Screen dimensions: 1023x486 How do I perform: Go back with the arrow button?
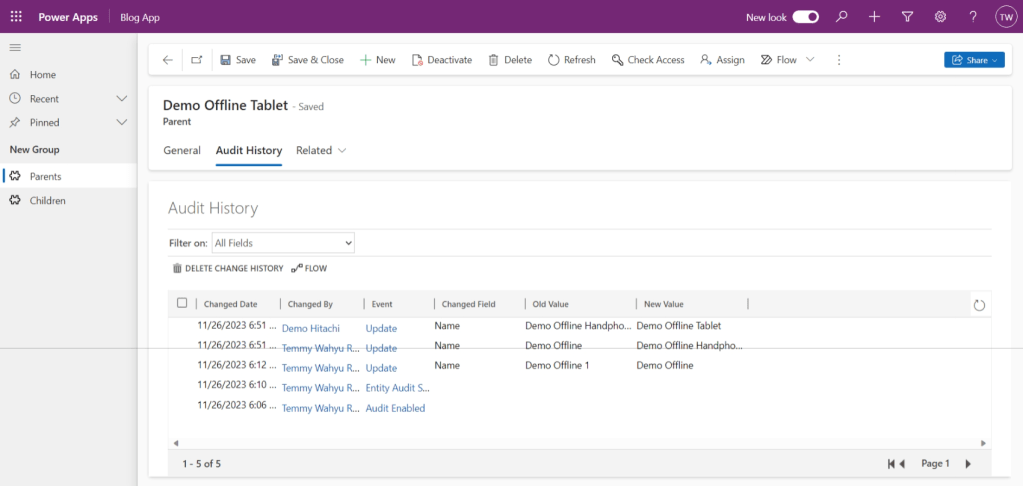tap(168, 60)
